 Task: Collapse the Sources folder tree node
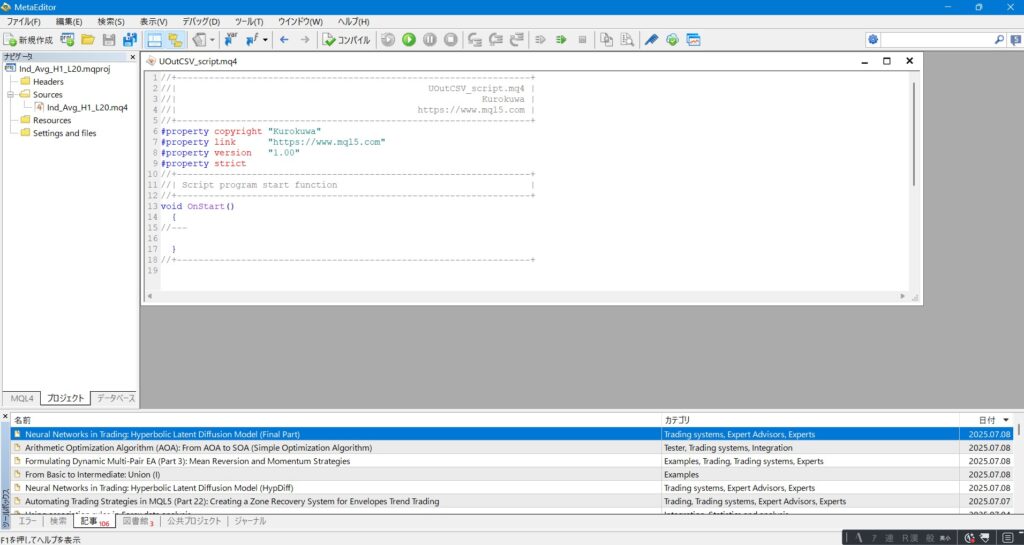[x=10, y=95]
